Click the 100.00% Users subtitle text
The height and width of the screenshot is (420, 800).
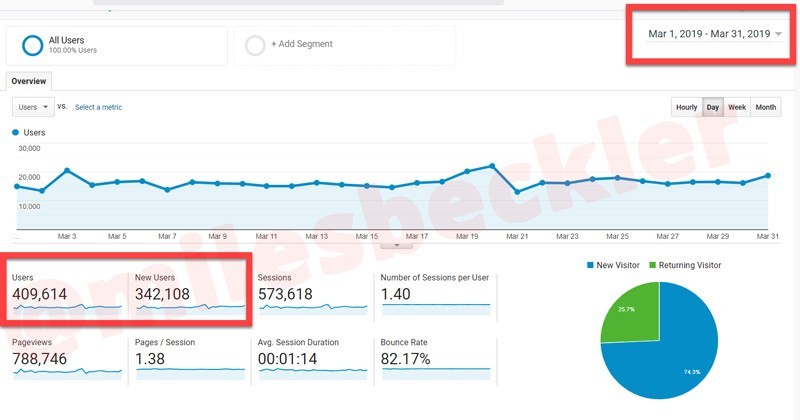(x=72, y=50)
